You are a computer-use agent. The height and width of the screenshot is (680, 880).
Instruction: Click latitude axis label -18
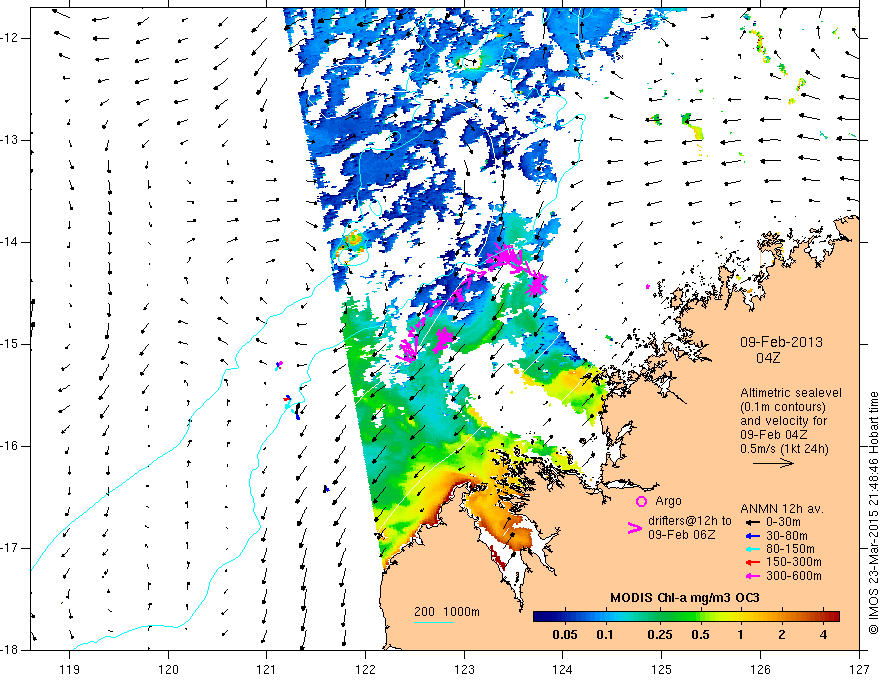point(10,650)
